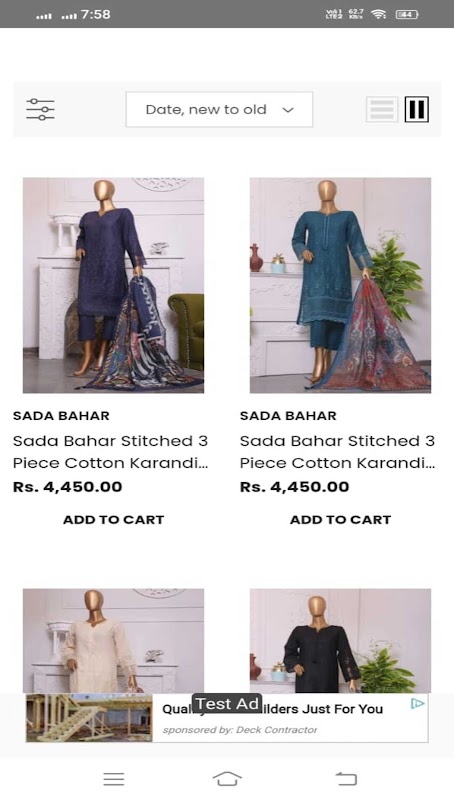Open the first Sada Bahar Stitched 3 Piece title
Viewport: 454px width, 800px height.
[x=111, y=452]
